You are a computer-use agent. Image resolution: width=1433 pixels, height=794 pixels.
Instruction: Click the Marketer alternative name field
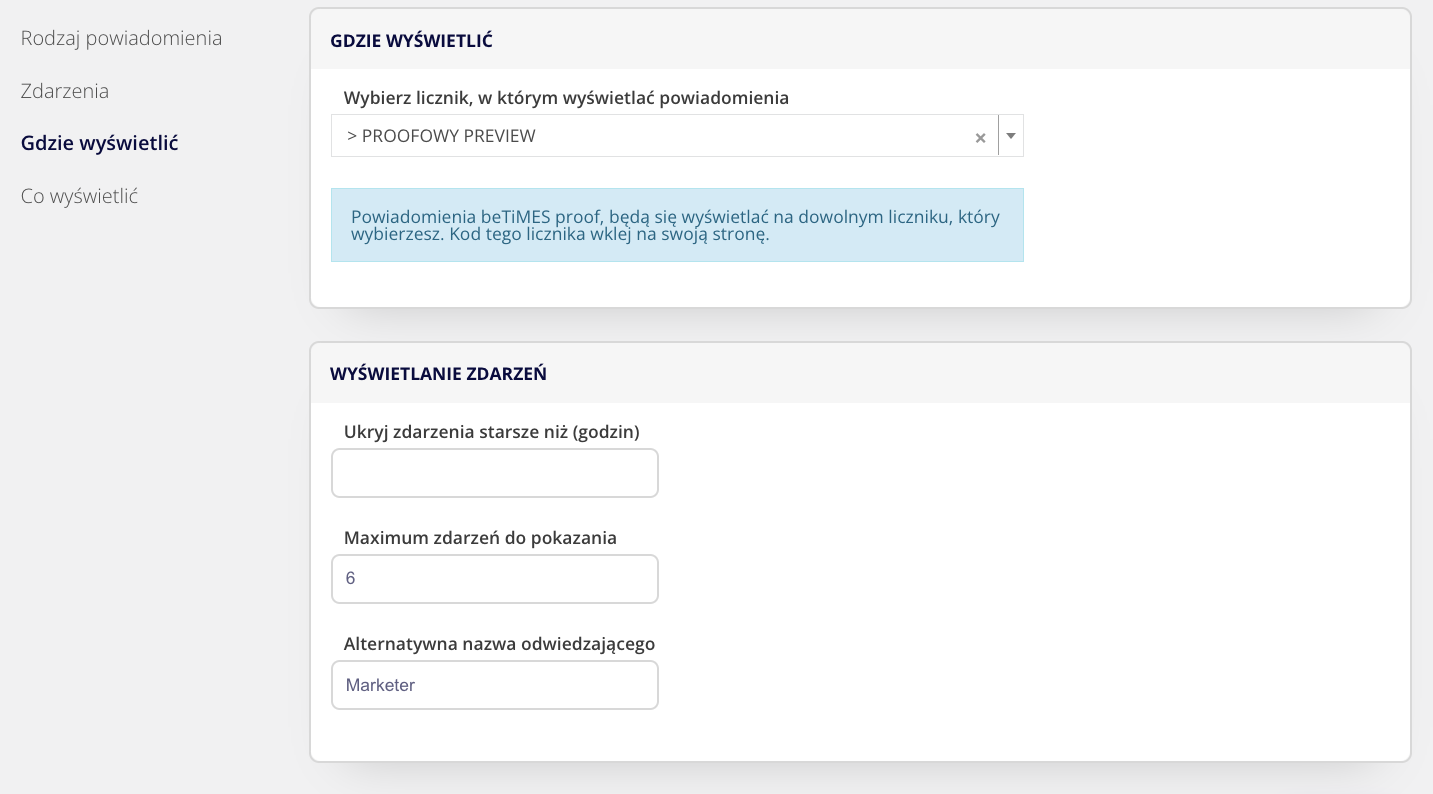click(x=494, y=685)
